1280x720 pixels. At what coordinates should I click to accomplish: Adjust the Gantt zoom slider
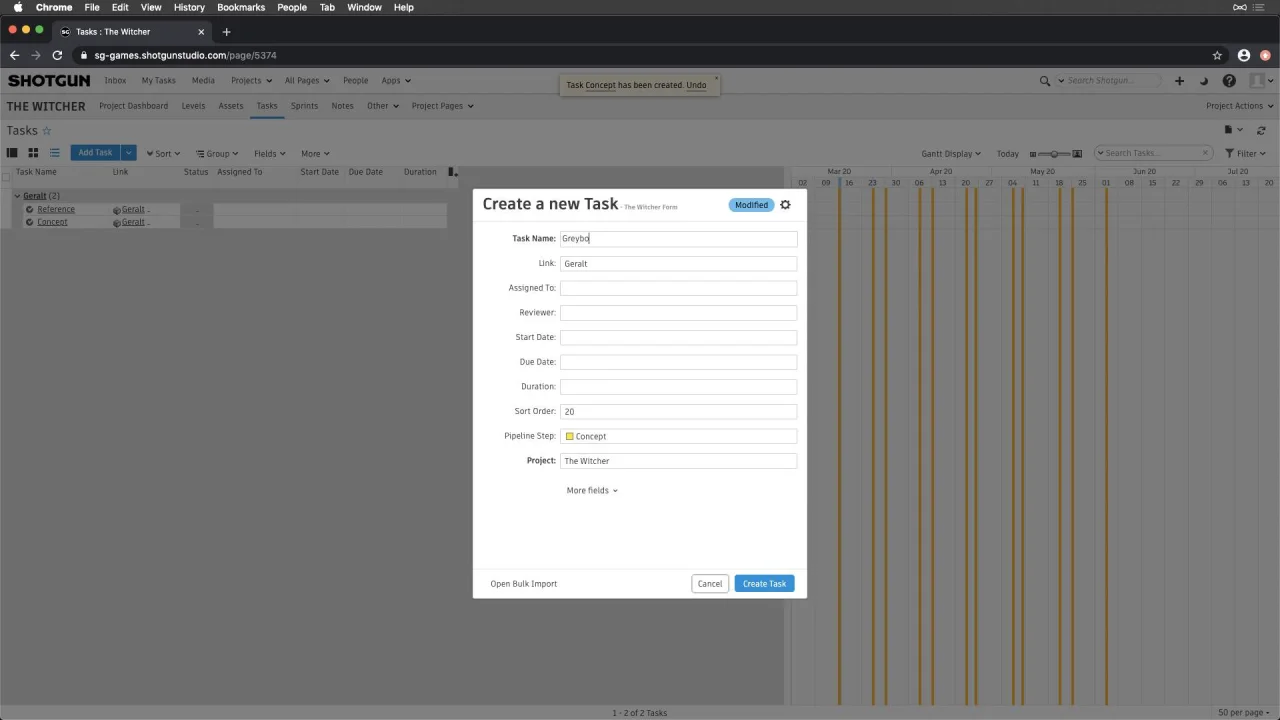click(x=1055, y=154)
